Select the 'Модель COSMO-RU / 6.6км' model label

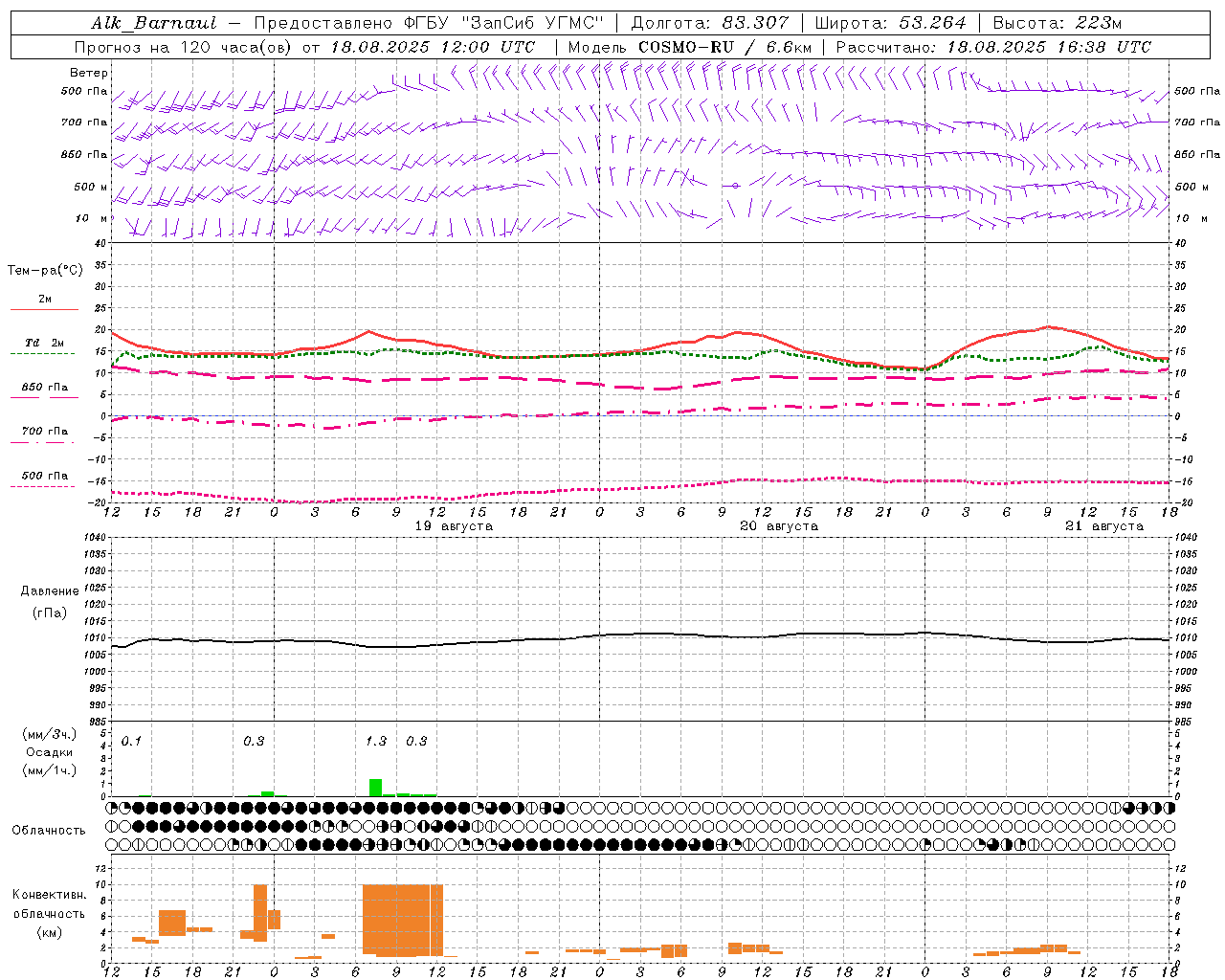690,47
